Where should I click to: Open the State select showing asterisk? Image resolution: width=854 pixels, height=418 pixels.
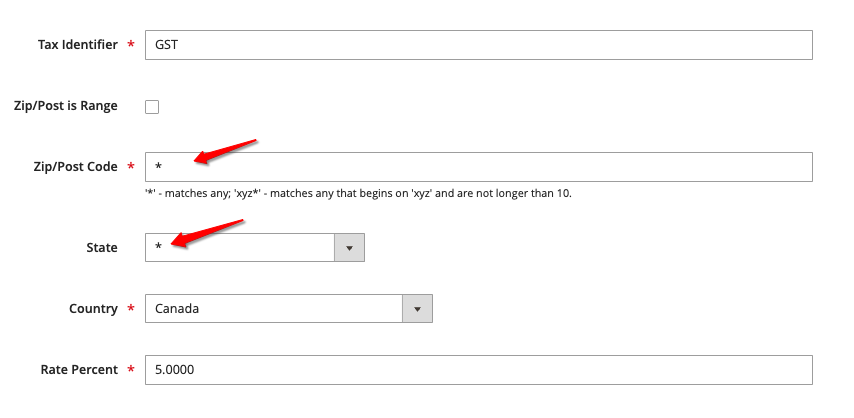tap(255, 247)
